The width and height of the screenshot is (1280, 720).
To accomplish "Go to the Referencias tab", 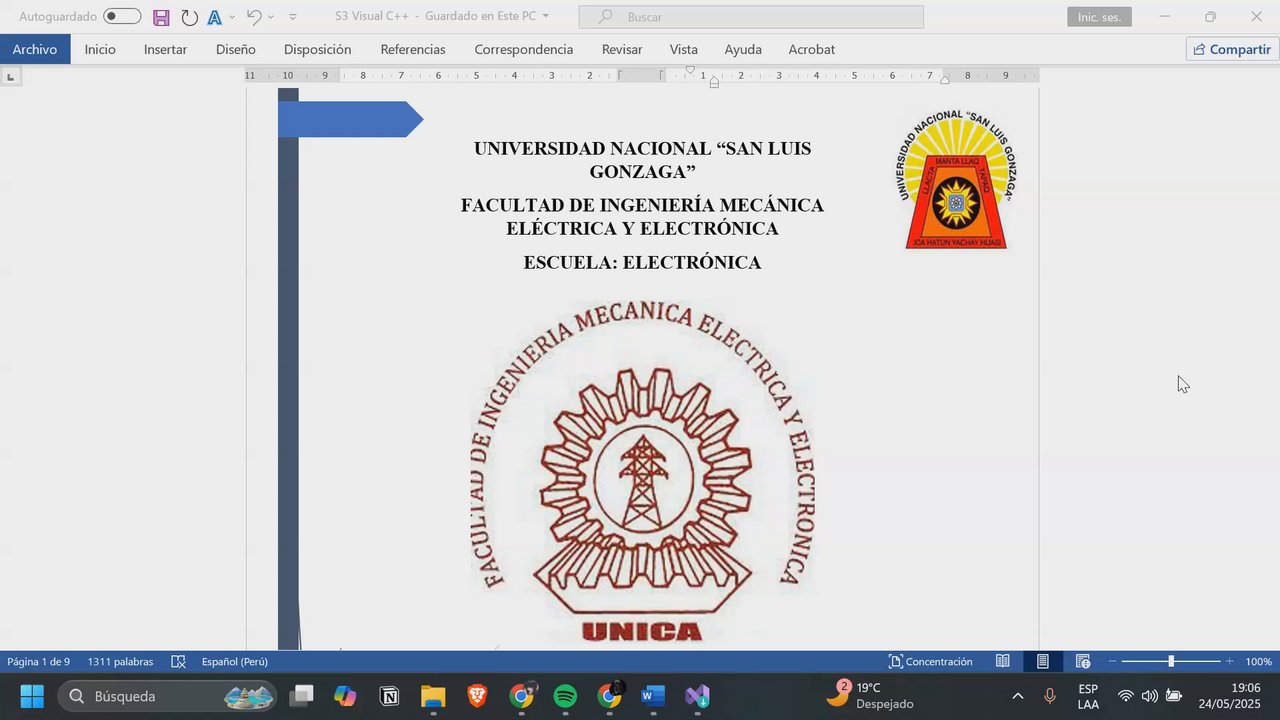I will click(413, 49).
